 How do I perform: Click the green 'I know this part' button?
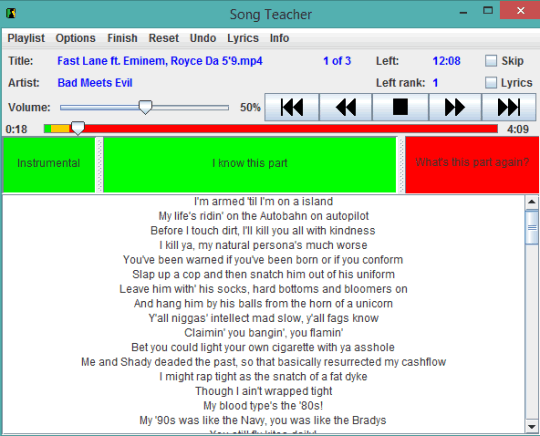click(x=250, y=164)
